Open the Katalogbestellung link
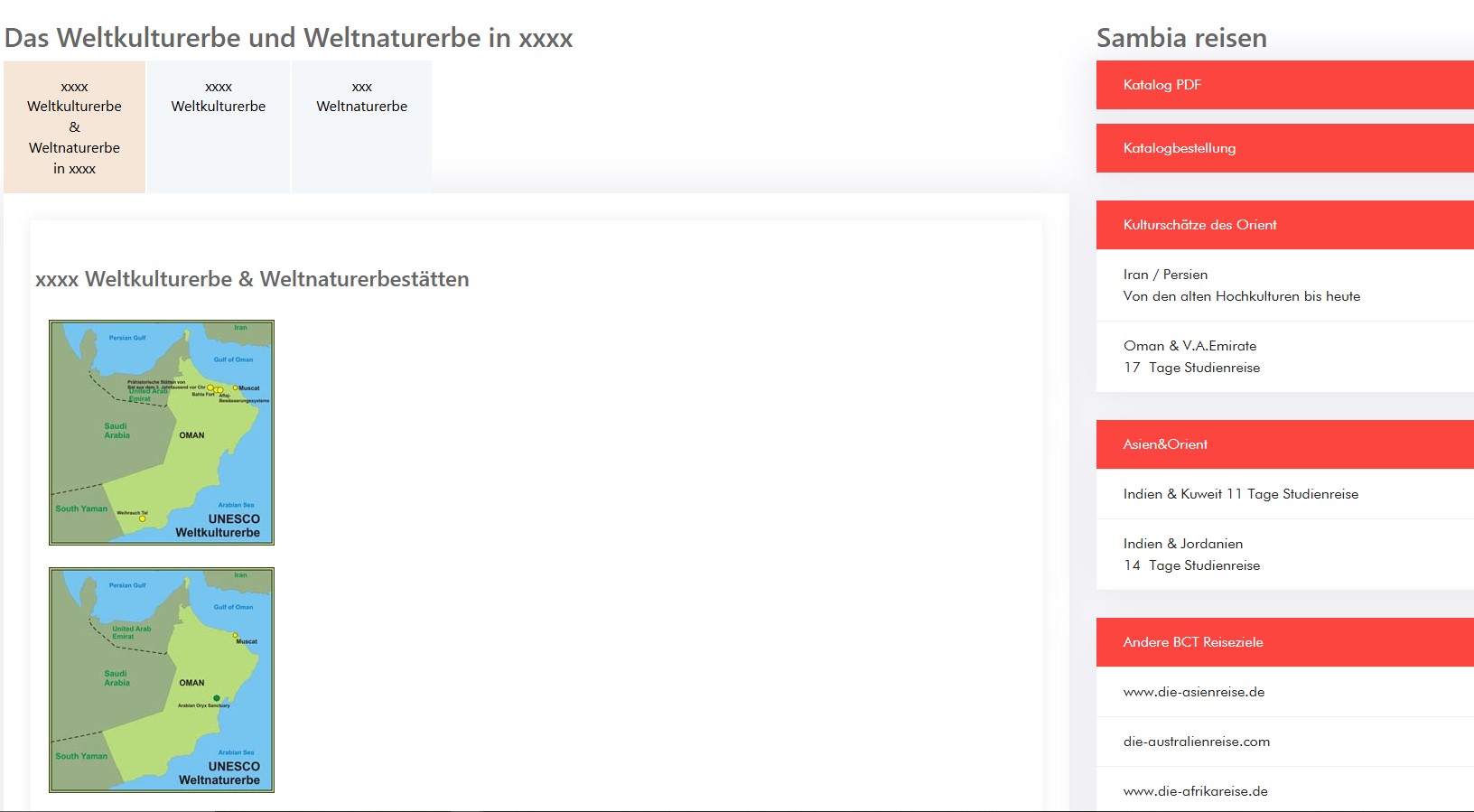The height and width of the screenshot is (812, 1474). pos(1285,148)
